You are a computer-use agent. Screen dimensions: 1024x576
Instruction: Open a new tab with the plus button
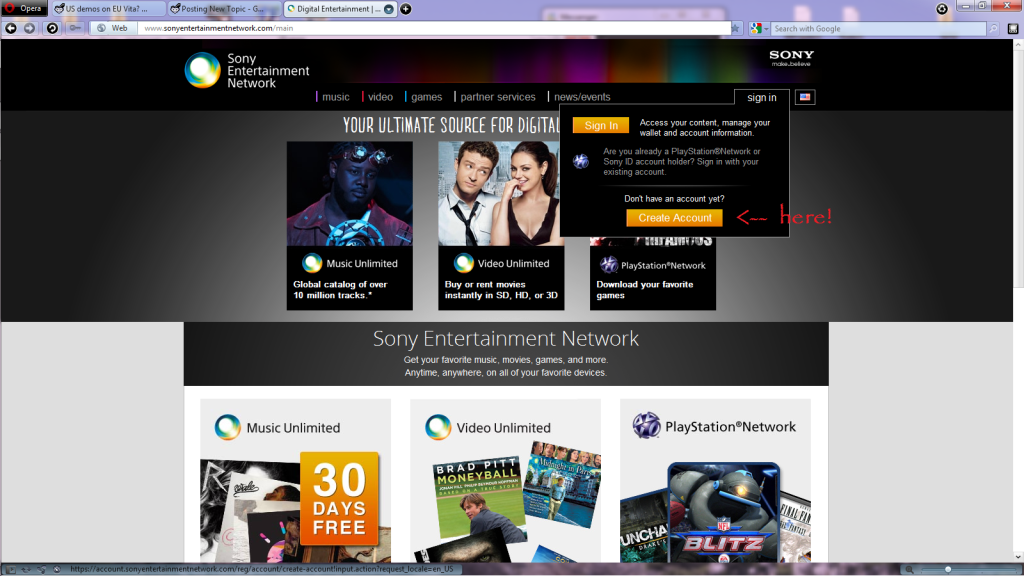pos(406,8)
